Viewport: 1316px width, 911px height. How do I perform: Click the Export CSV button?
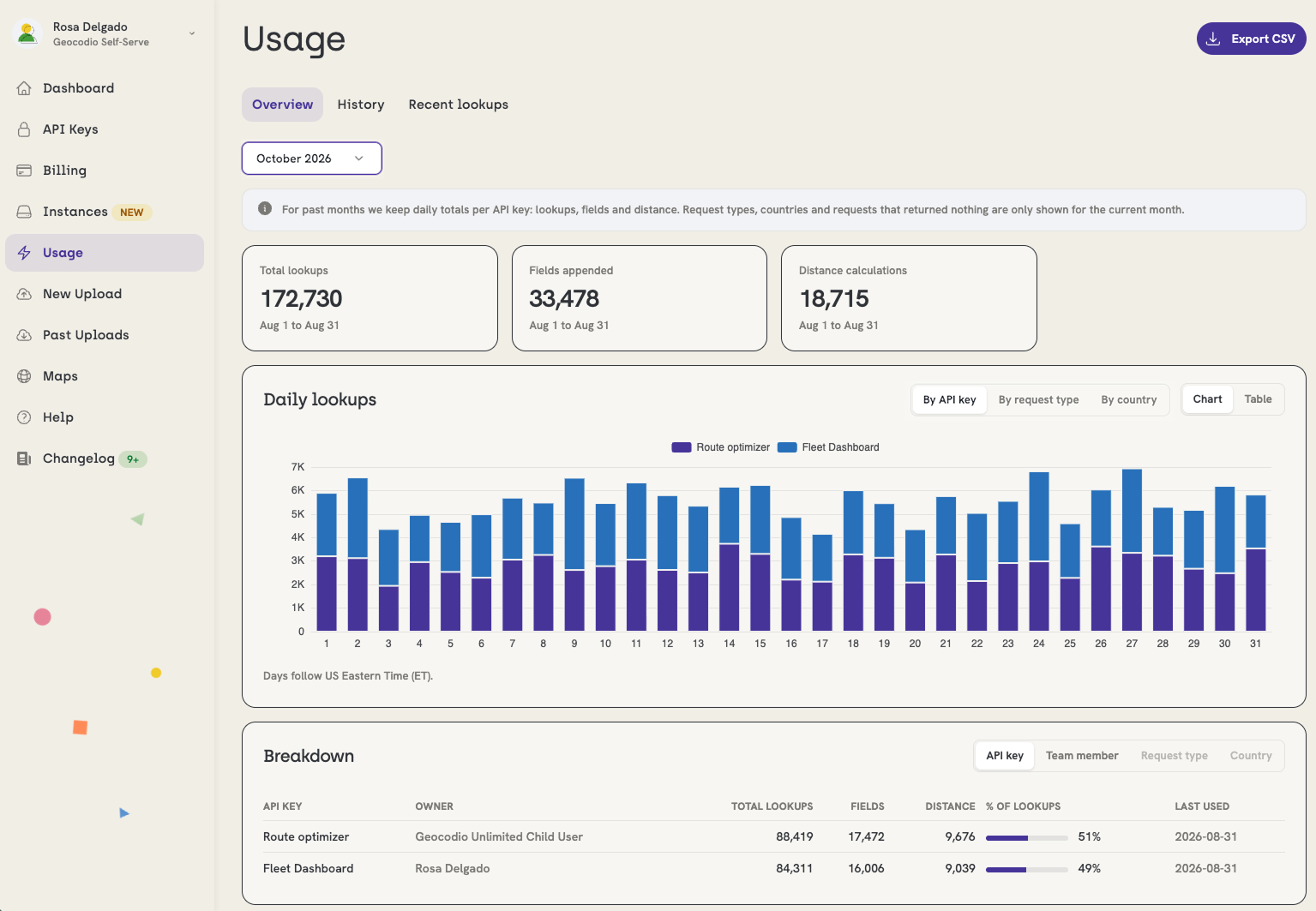[1251, 39]
